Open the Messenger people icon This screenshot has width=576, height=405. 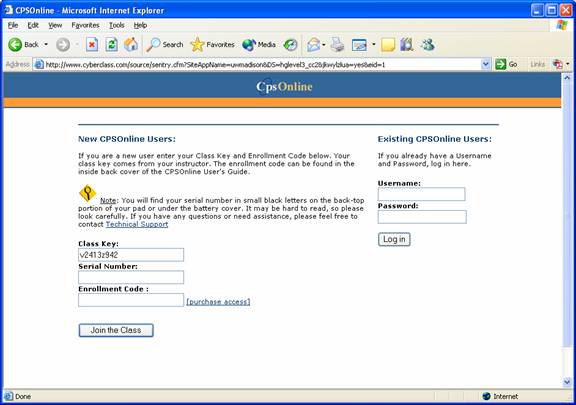coord(428,45)
